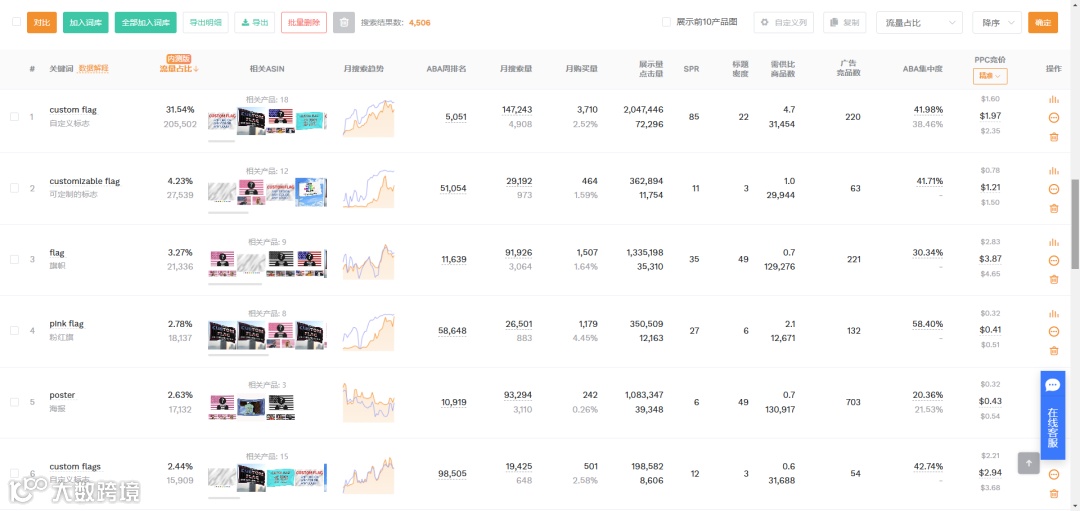This screenshot has width=1080, height=511.
Task: Open chart icon for pink flag row
Action: tap(1053, 313)
